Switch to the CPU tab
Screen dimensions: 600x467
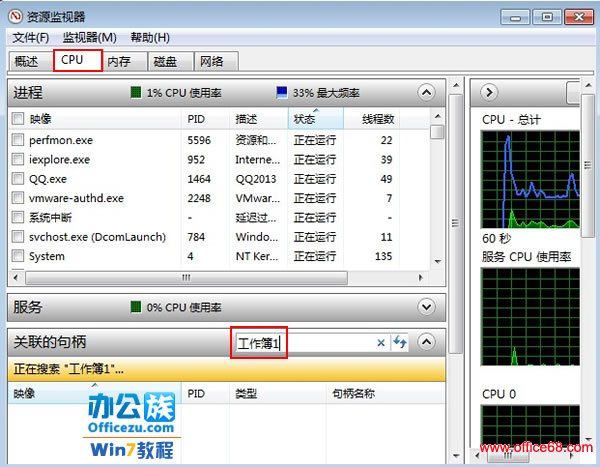click(x=78, y=60)
